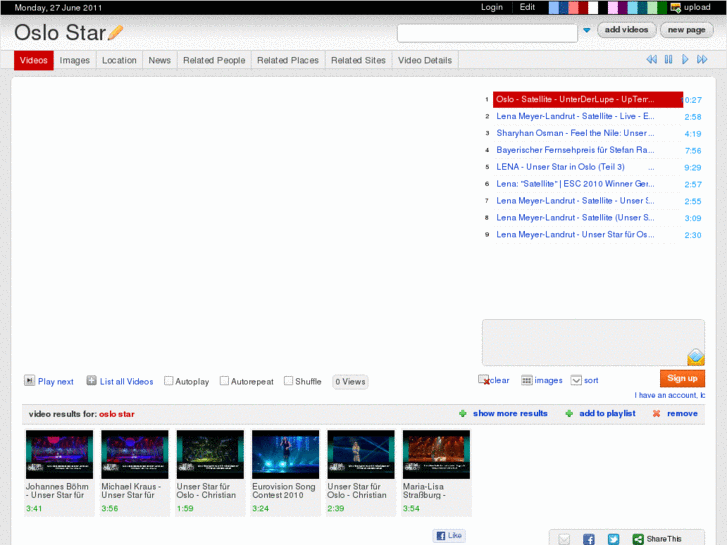Select playlist item LENA - Unser Star in Oslo (Teil 3)
The width and height of the screenshot is (727, 545).
pos(575,167)
